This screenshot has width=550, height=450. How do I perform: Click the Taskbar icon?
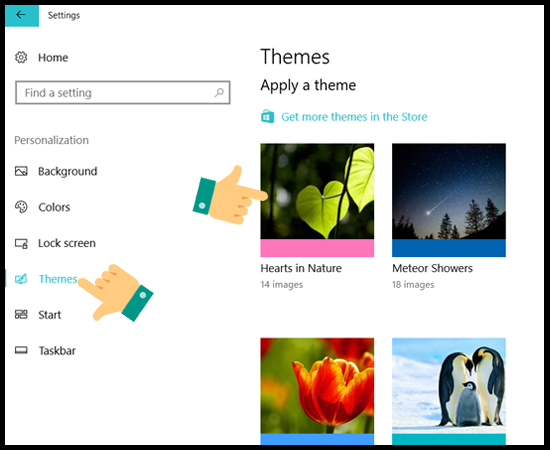pos(21,350)
